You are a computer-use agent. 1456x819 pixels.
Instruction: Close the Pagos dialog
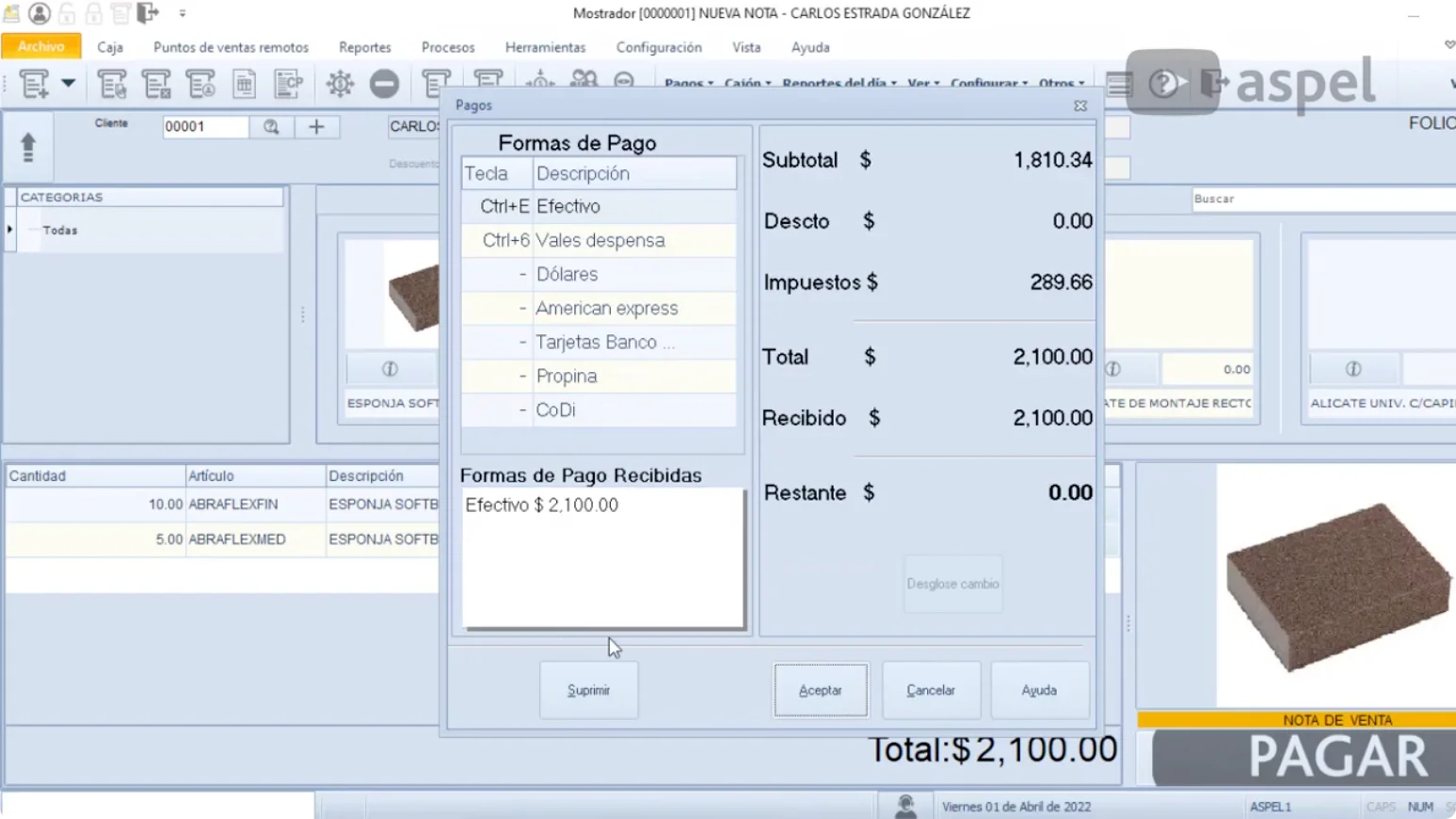pos(1080,105)
